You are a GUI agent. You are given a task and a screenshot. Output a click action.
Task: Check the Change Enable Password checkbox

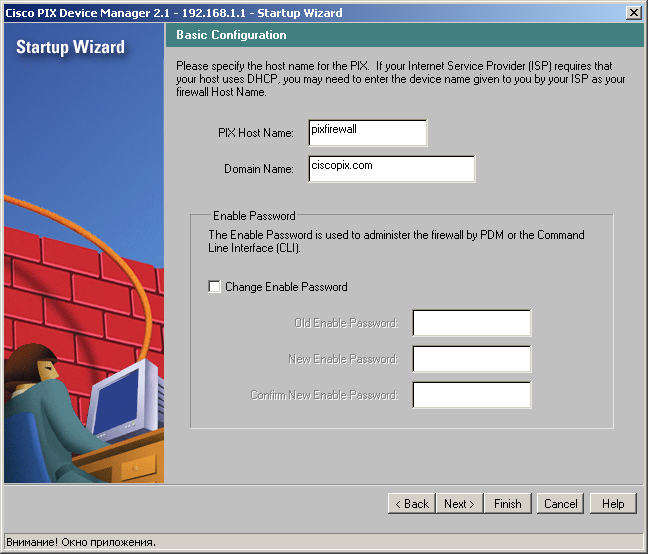tap(214, 286)
